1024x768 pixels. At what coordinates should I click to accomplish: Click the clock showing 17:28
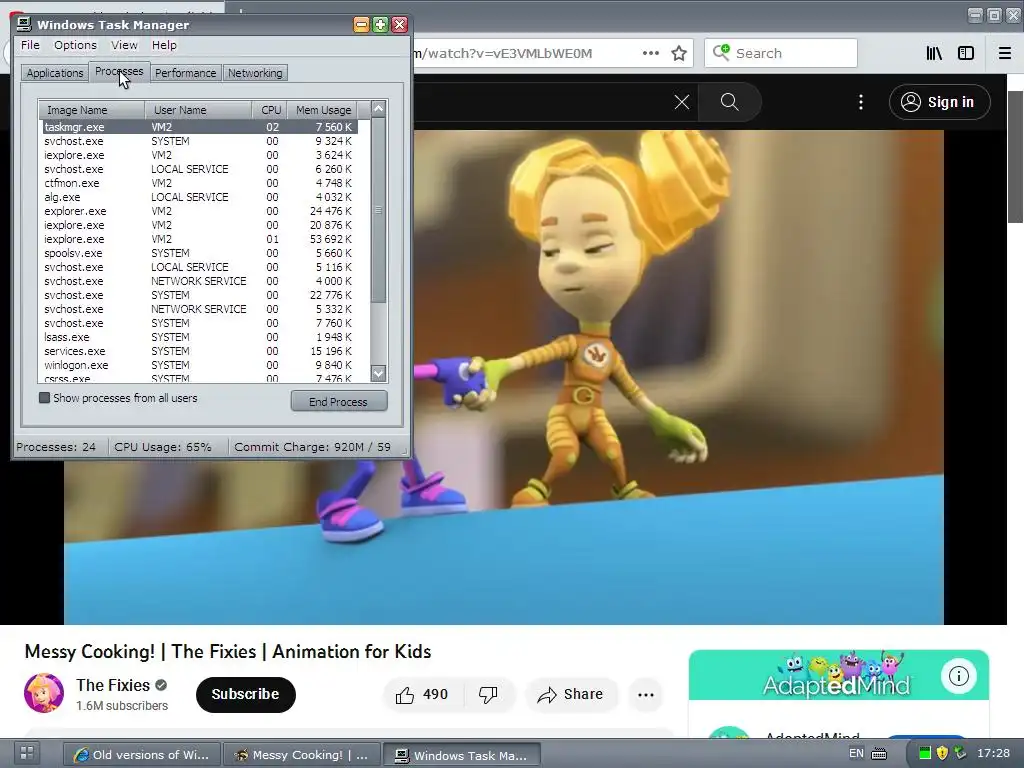(993, 753)
